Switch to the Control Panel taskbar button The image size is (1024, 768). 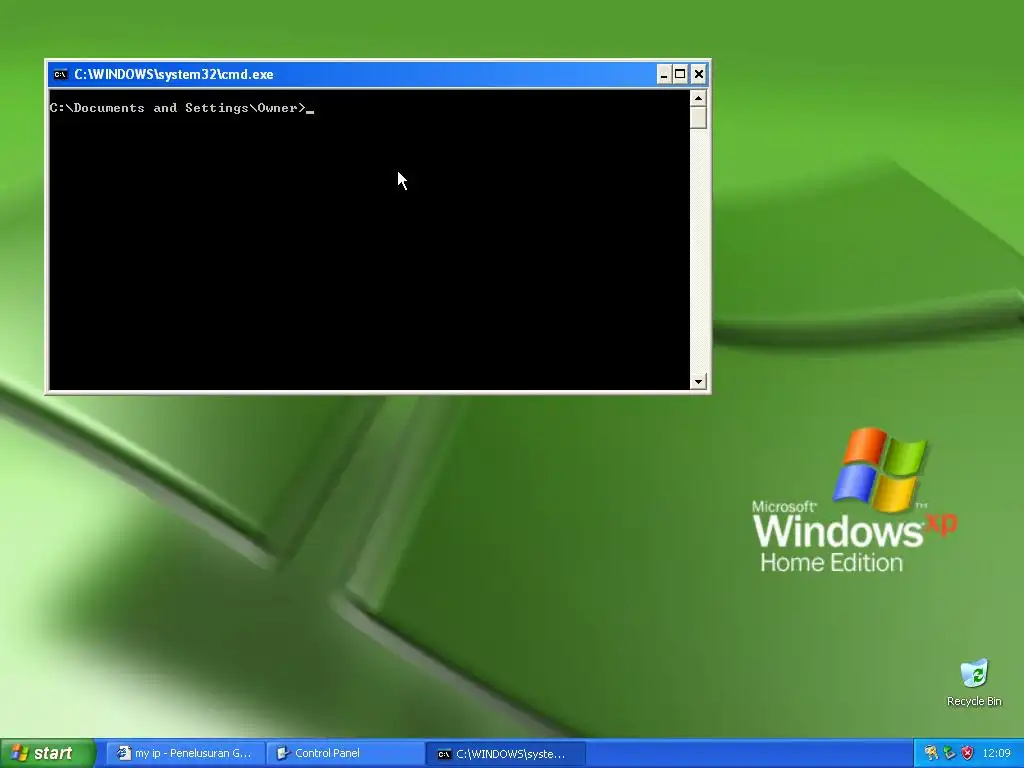pos(346,754)
